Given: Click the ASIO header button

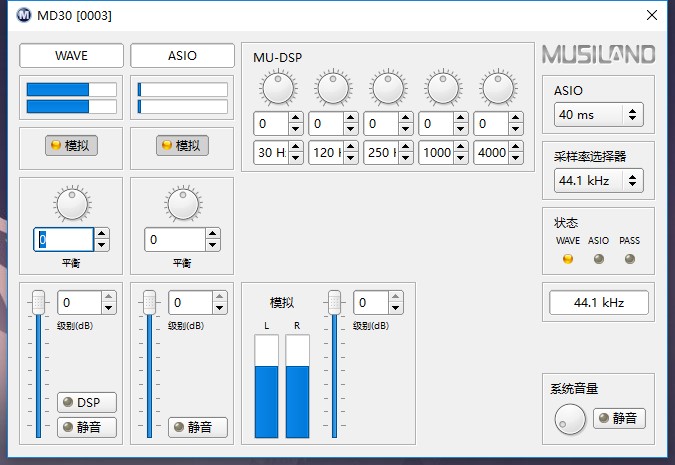Looking at the screenshot, I should coord(182,55).
